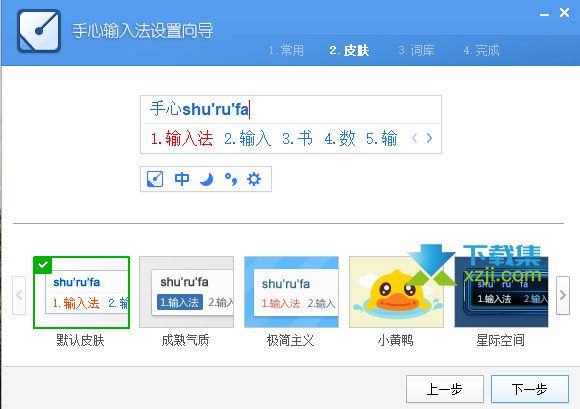This screenshot has height=409, width=580.
Task: Choose the 成熟气质 skin thumbnail
Action: pos(186,292)
